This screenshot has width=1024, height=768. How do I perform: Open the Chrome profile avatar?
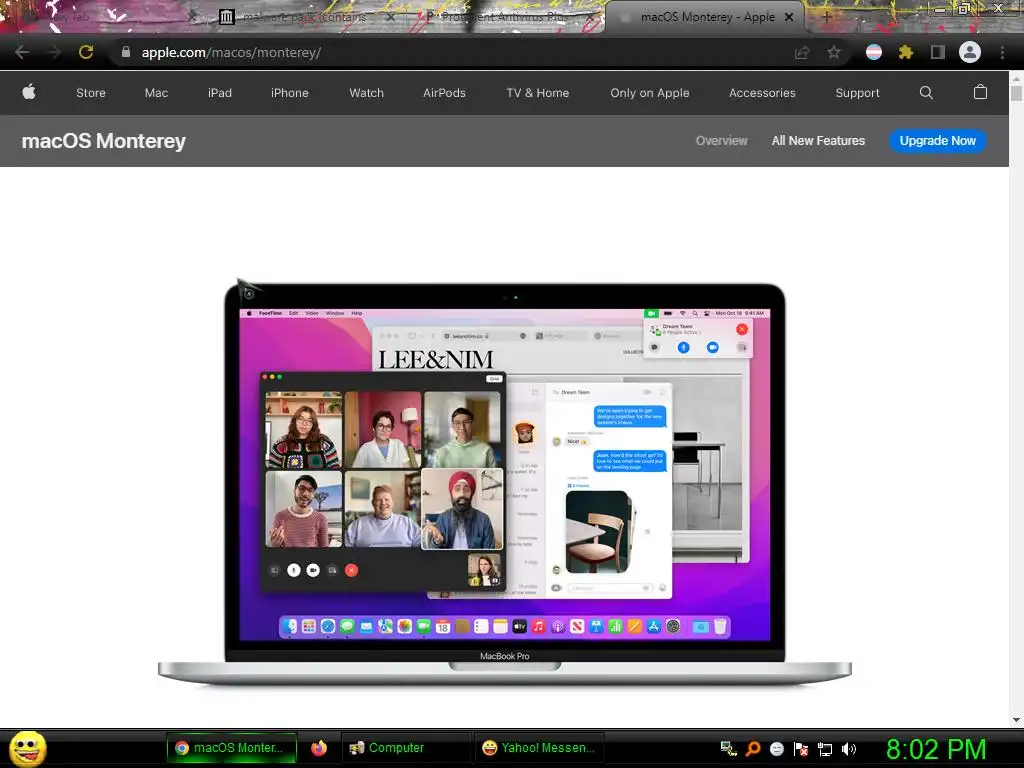coord(970,52)
